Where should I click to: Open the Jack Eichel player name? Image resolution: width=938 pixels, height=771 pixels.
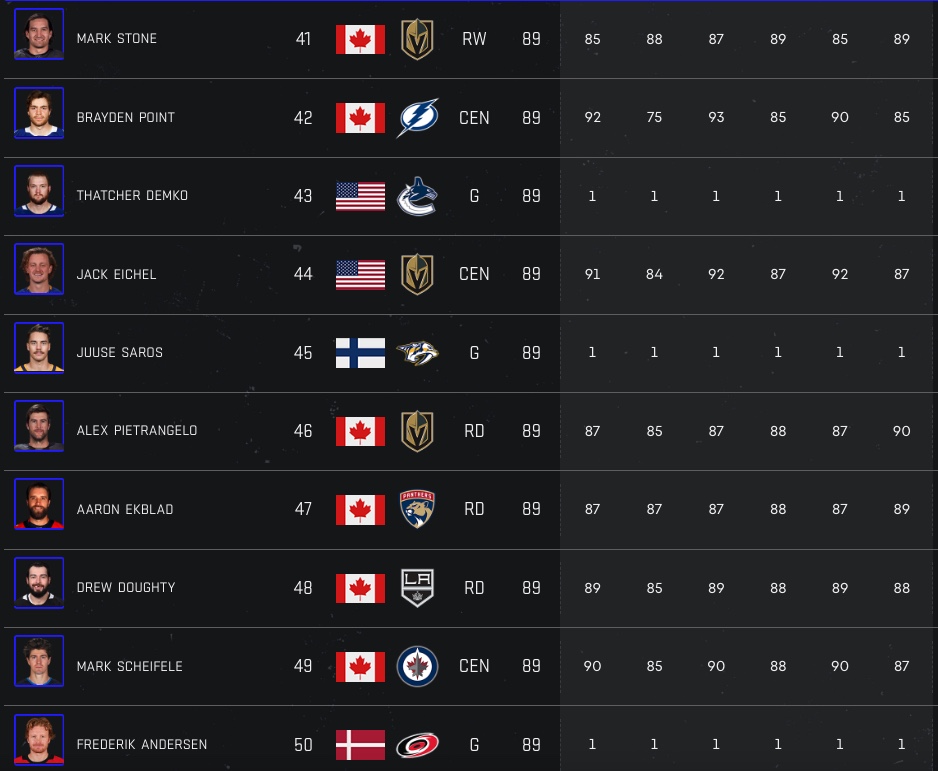pyautogui.click(x=116, y=274)
